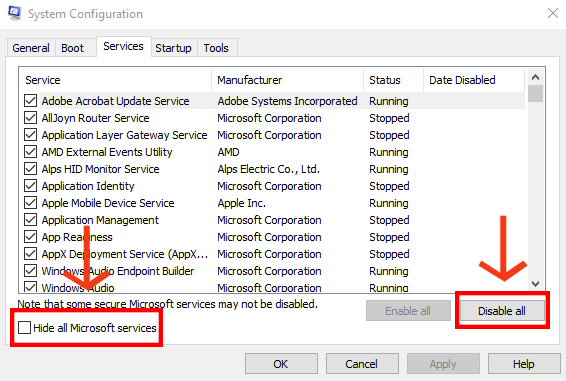Image resolution: width=566 pixels, height=381 pixels.
Task: Switch to the General tab
Action: [x=31, y=48]
